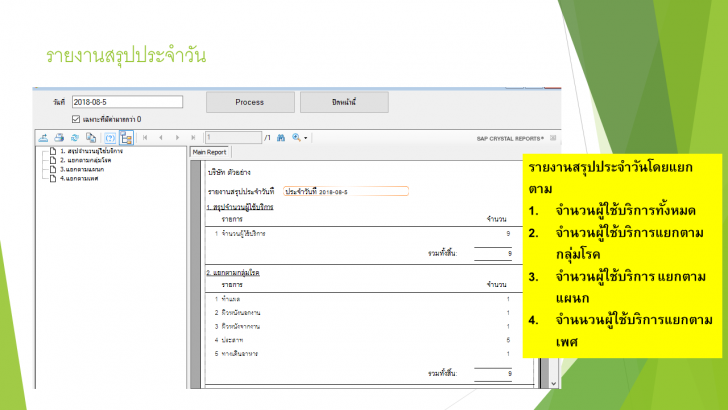728x410 pixels.
Task: Click the Export Report toolbar icon
Action: click(x=43, y=137)
